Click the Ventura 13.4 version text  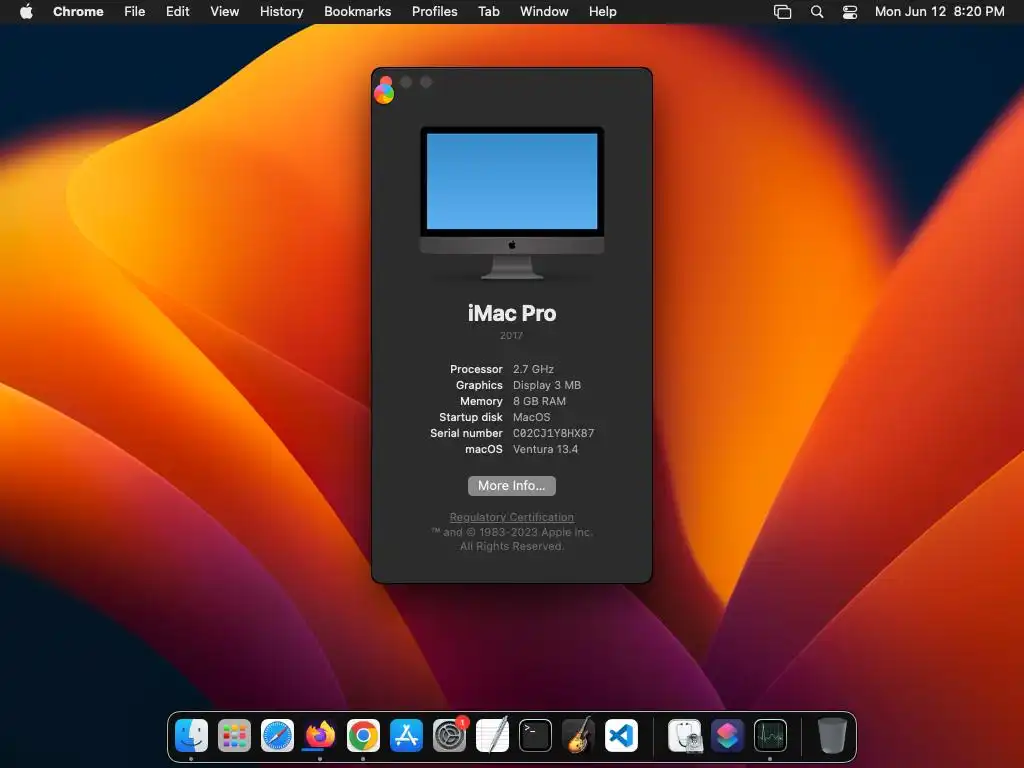[x=545, y=449]
